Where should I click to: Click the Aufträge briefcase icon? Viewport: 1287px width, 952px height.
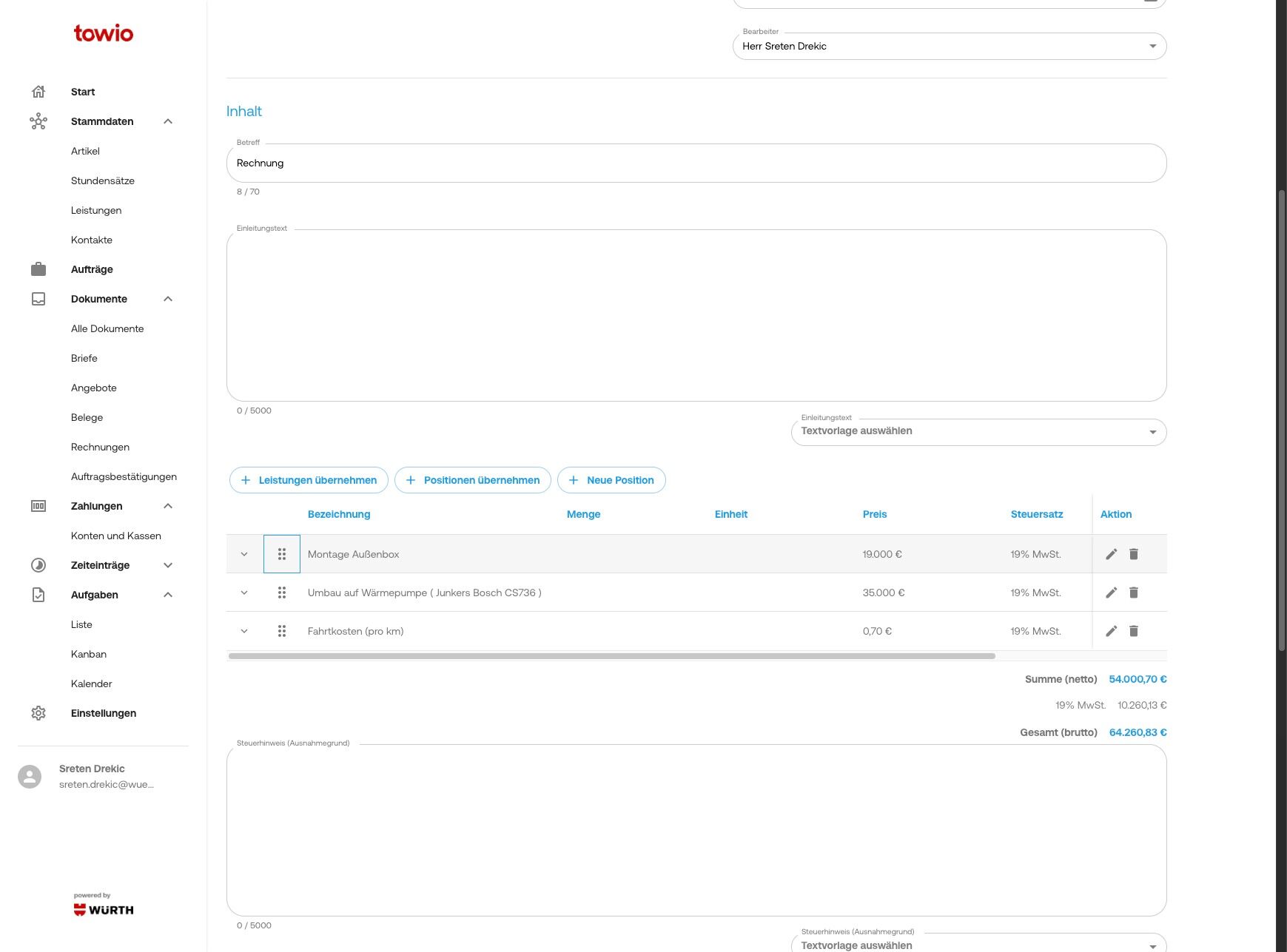38,269
